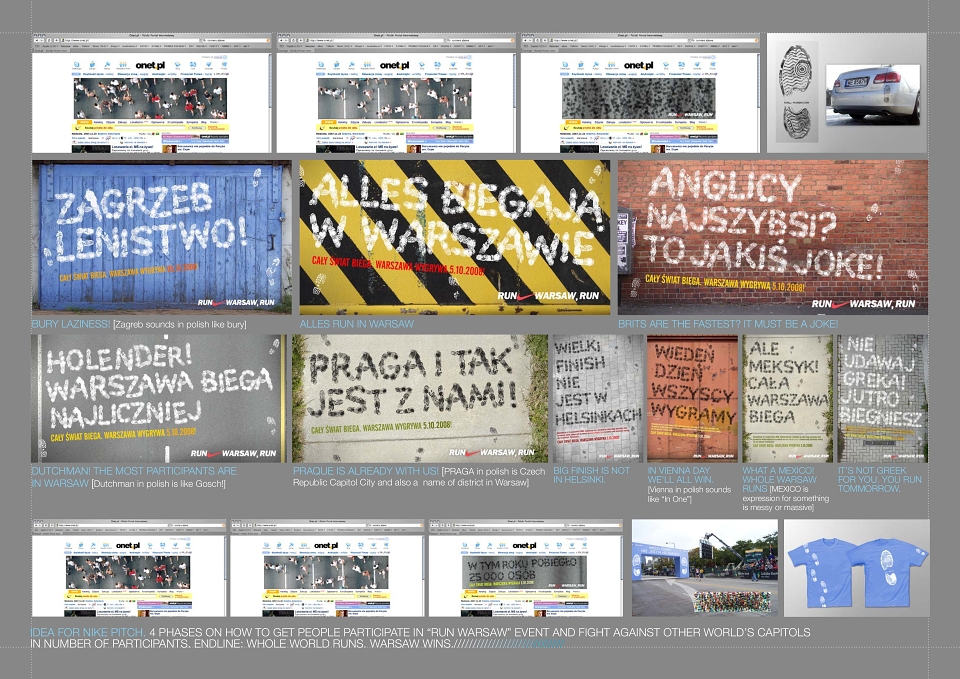Click the W TYM ROKU POBIEGŁO 25 000 OSÓB banner

524,572
